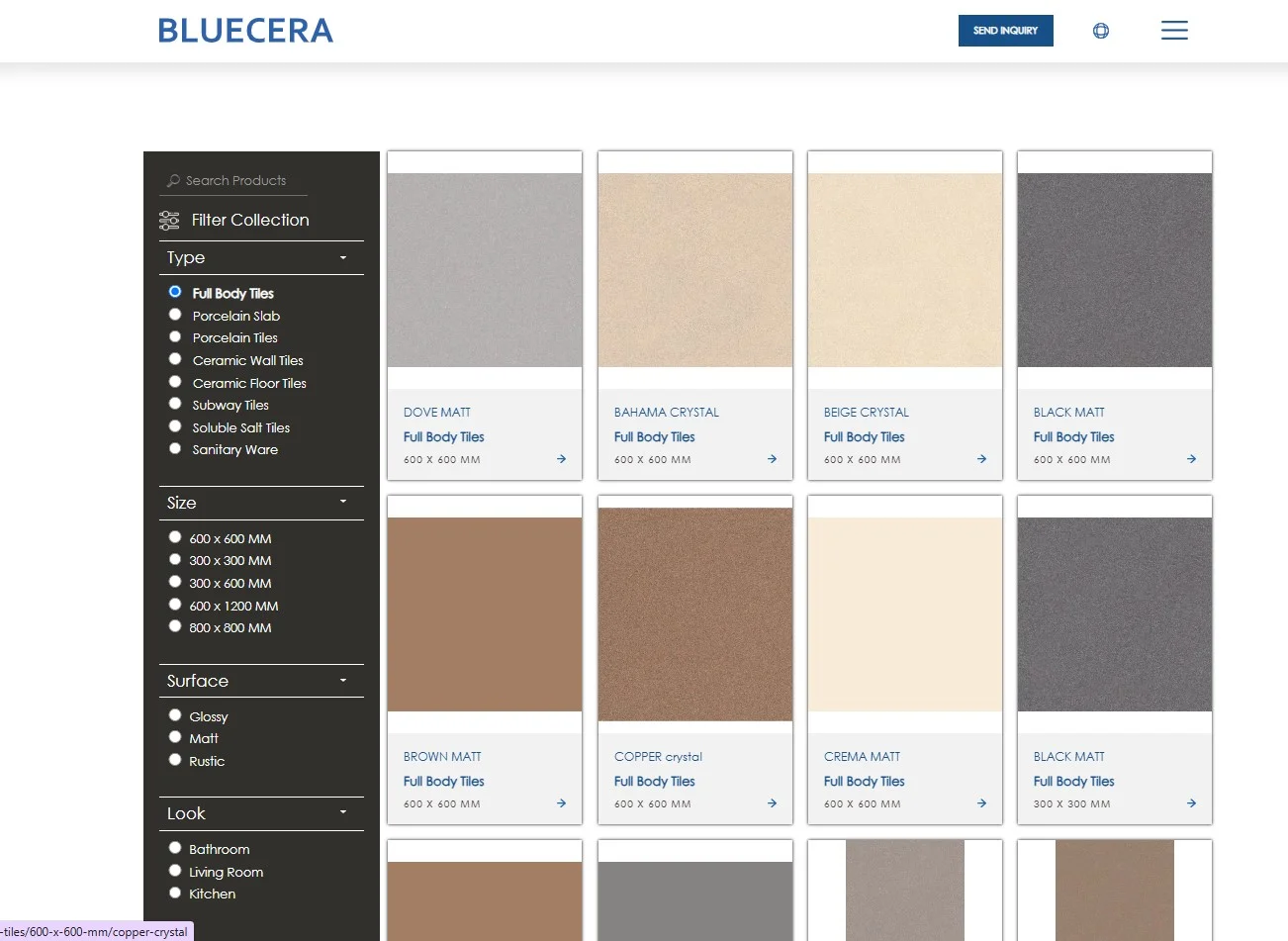Click the Send Inquiry button
1288x941 pixels.
coord(1005,31)
